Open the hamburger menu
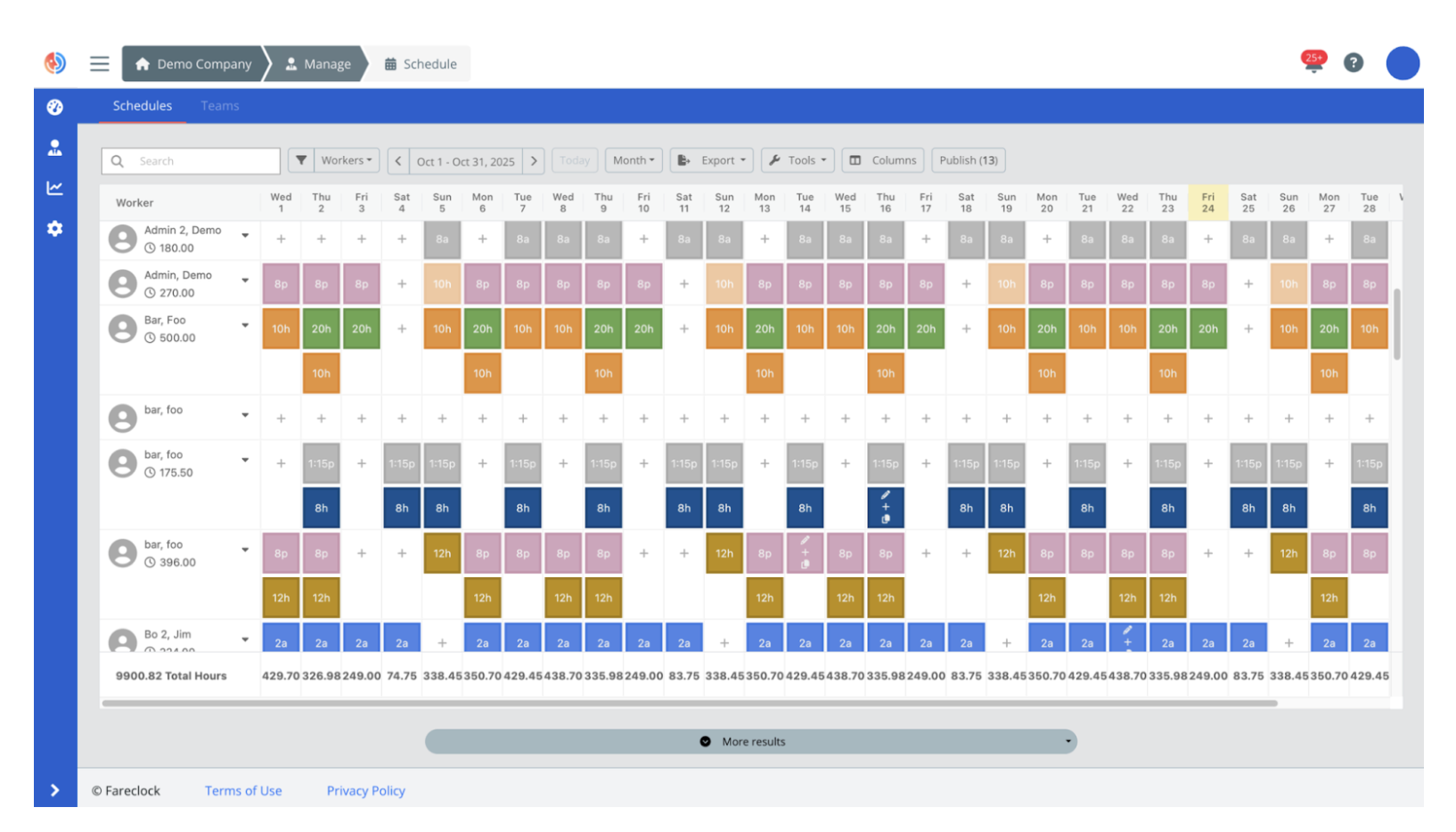The height and width of the screenshot is (832, 1456). pos(100,64)
